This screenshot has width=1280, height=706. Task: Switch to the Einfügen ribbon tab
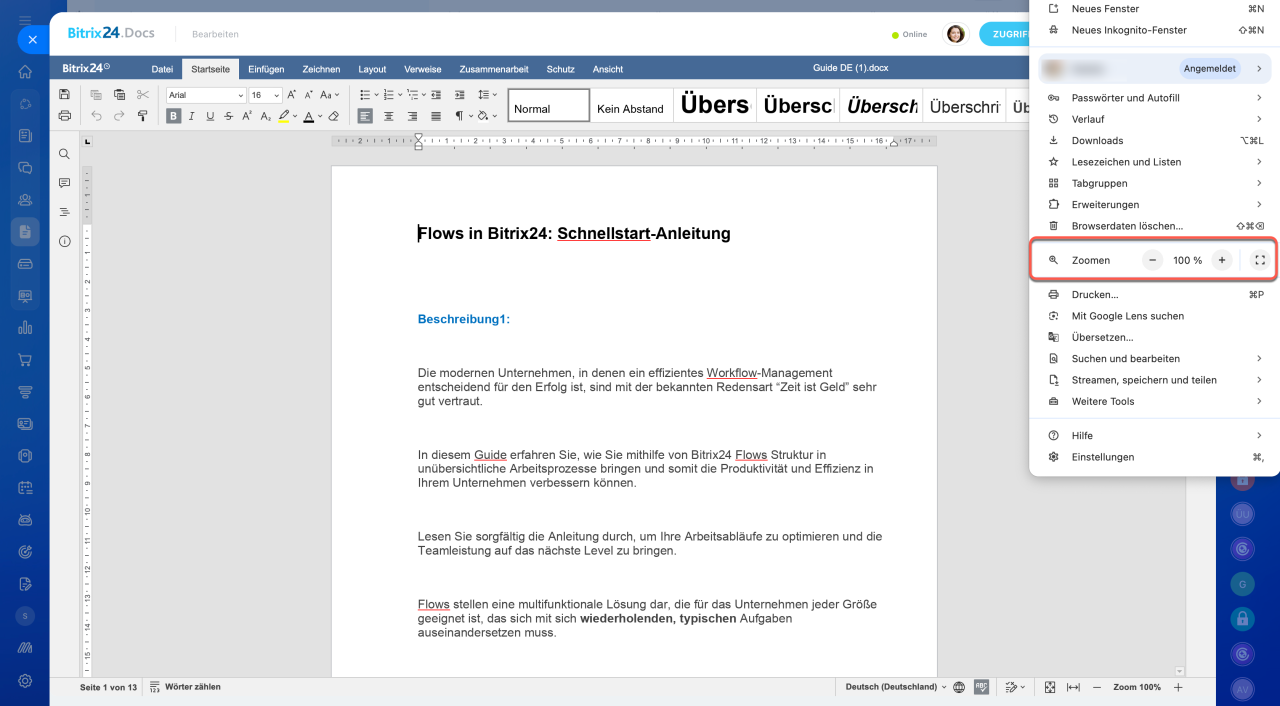point(266,69)
